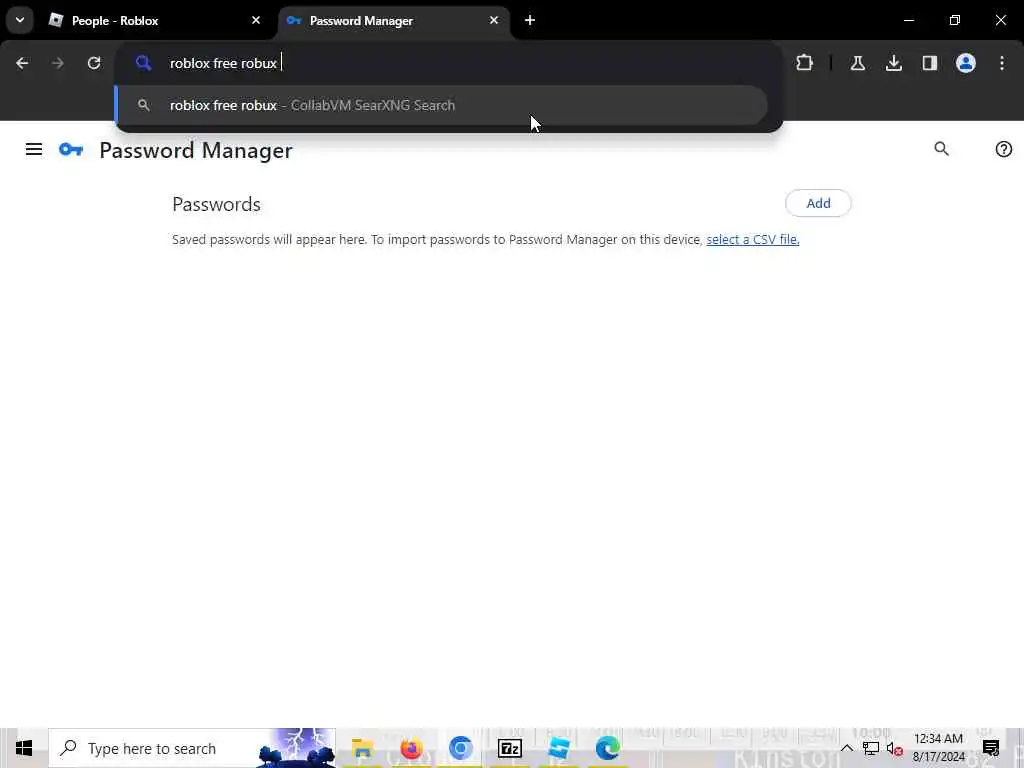The width and height of the screenshot is (1024, 768).
Task: Restore down the browser window
Action: (955, 21)
